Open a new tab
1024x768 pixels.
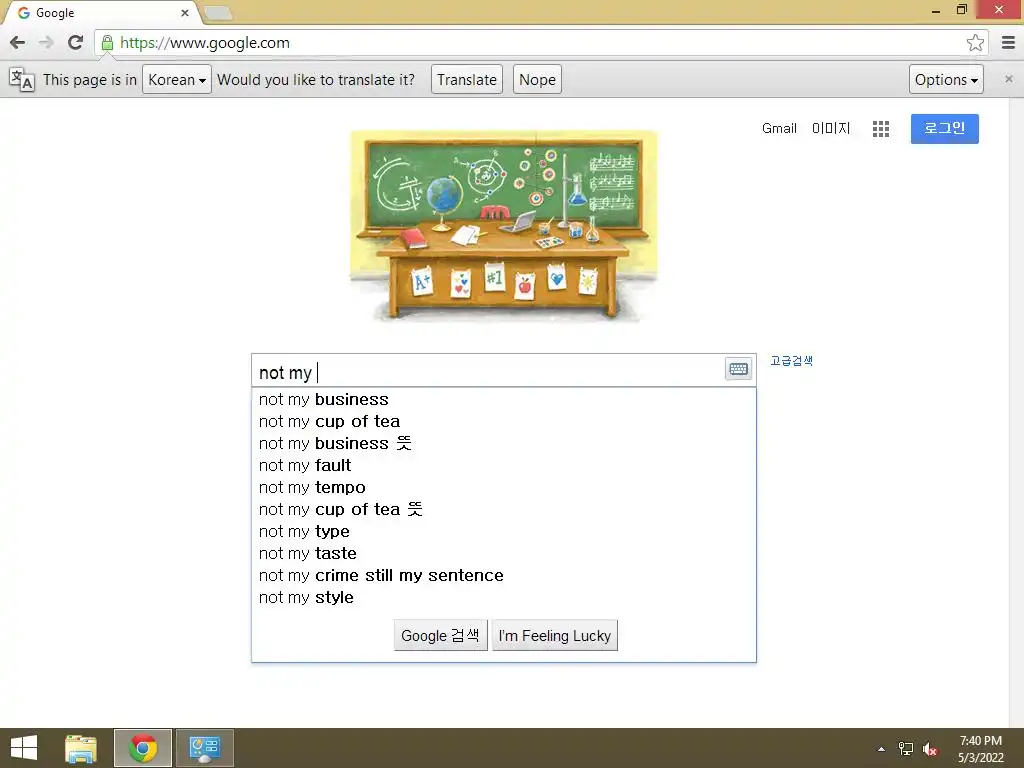(218, 12)
